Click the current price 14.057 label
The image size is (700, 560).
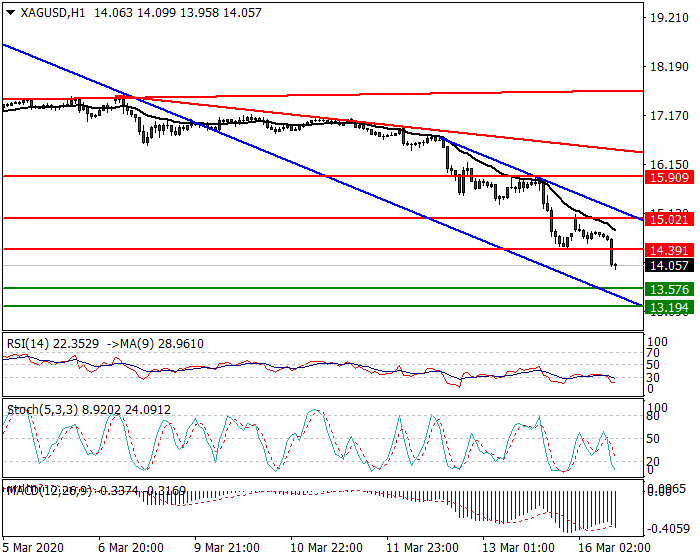click(669, 266)
